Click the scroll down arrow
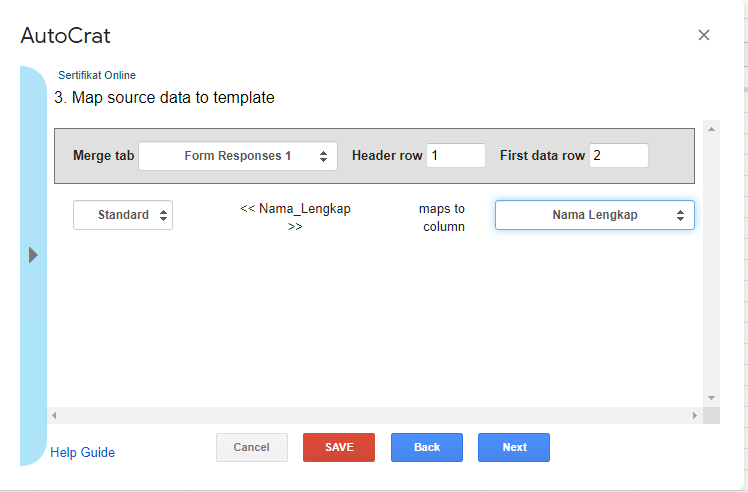This screenshot has height=492, width=748. coord(711,398)
